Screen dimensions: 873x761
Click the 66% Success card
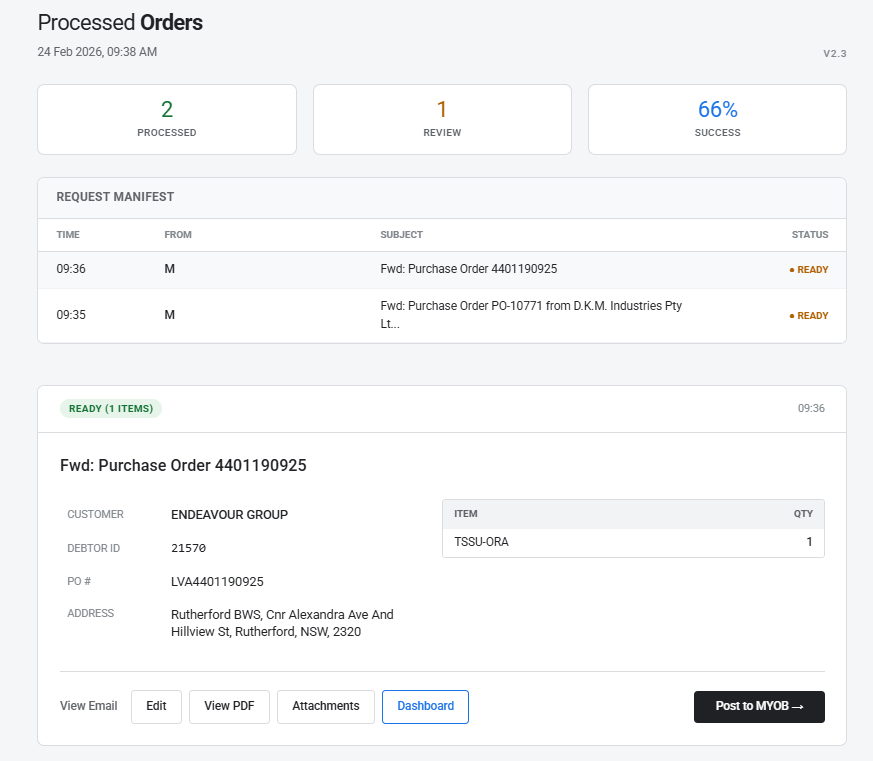[717, 119]
